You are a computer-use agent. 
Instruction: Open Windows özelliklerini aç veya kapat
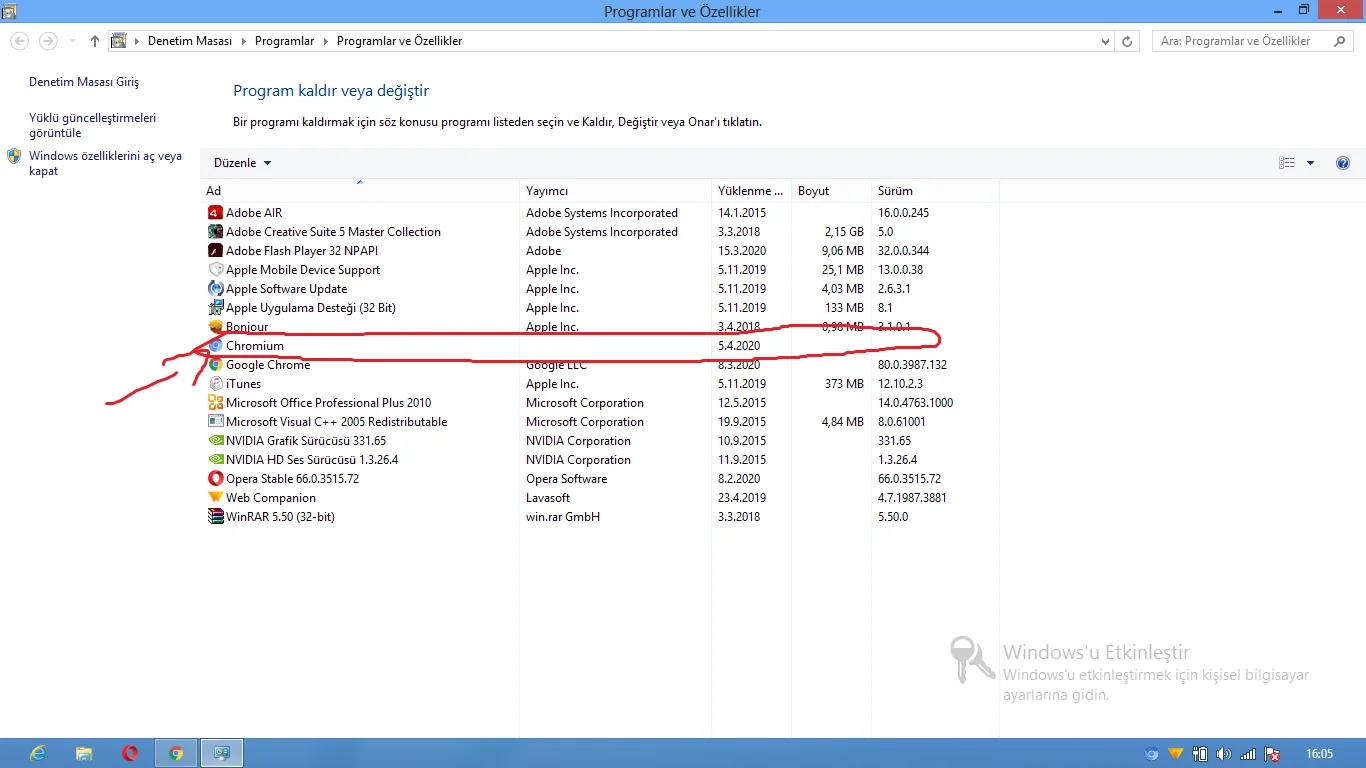click(x=106, y=163)
